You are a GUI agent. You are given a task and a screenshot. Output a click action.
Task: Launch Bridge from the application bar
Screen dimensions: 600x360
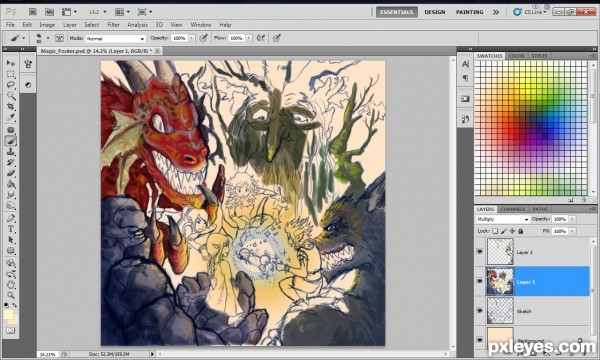33,12
